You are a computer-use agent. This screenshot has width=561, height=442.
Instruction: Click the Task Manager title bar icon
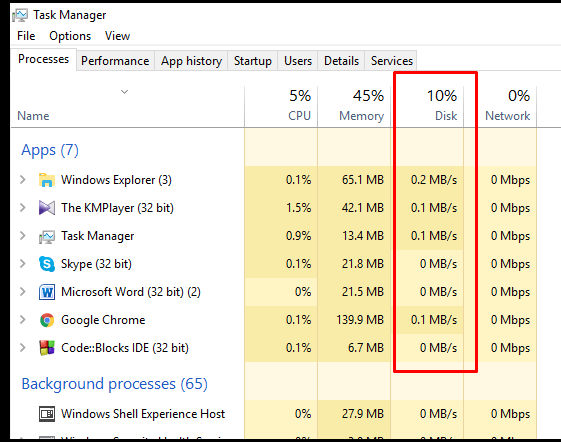coord(20,15)
